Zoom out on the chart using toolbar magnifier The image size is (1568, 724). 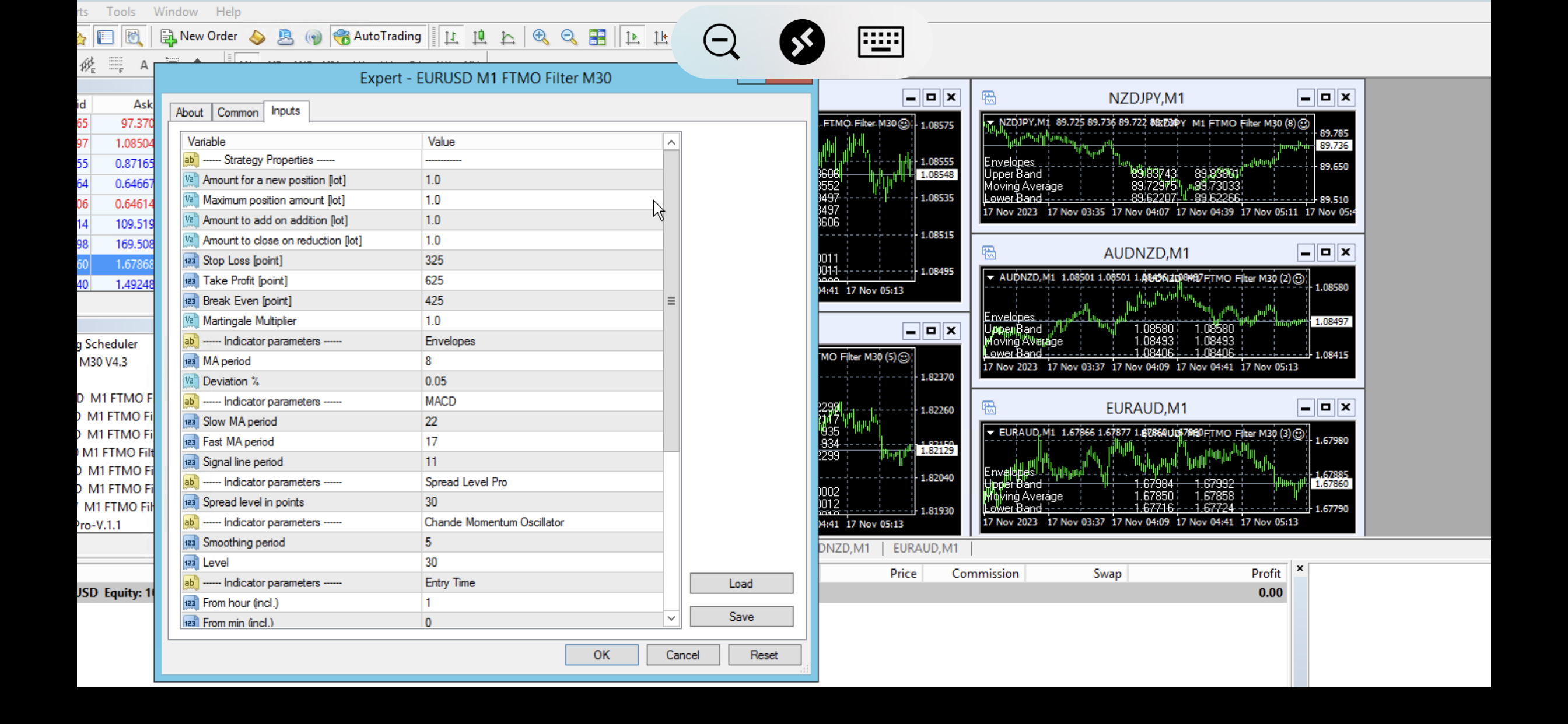pyautogui.click(x=569, y=37)
